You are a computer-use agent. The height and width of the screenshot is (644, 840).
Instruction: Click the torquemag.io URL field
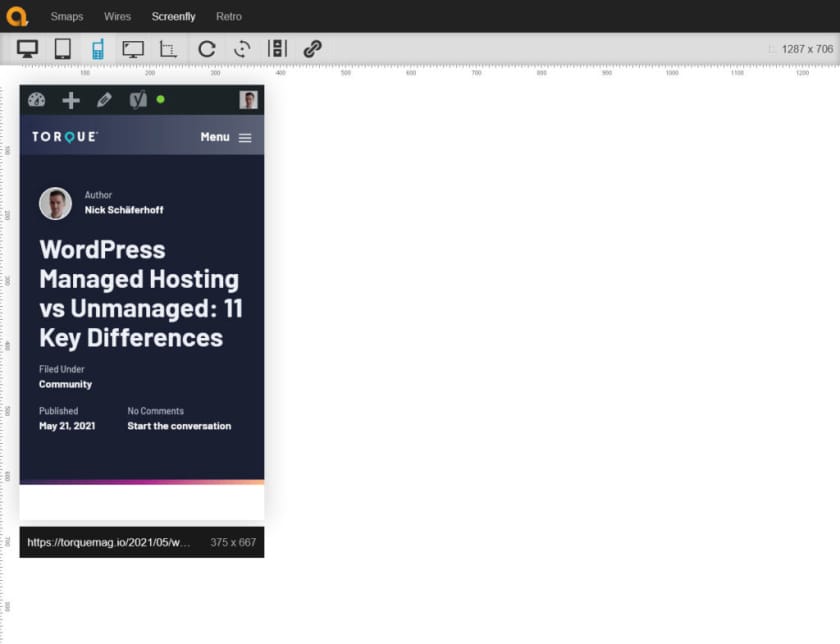pos(109,542)
